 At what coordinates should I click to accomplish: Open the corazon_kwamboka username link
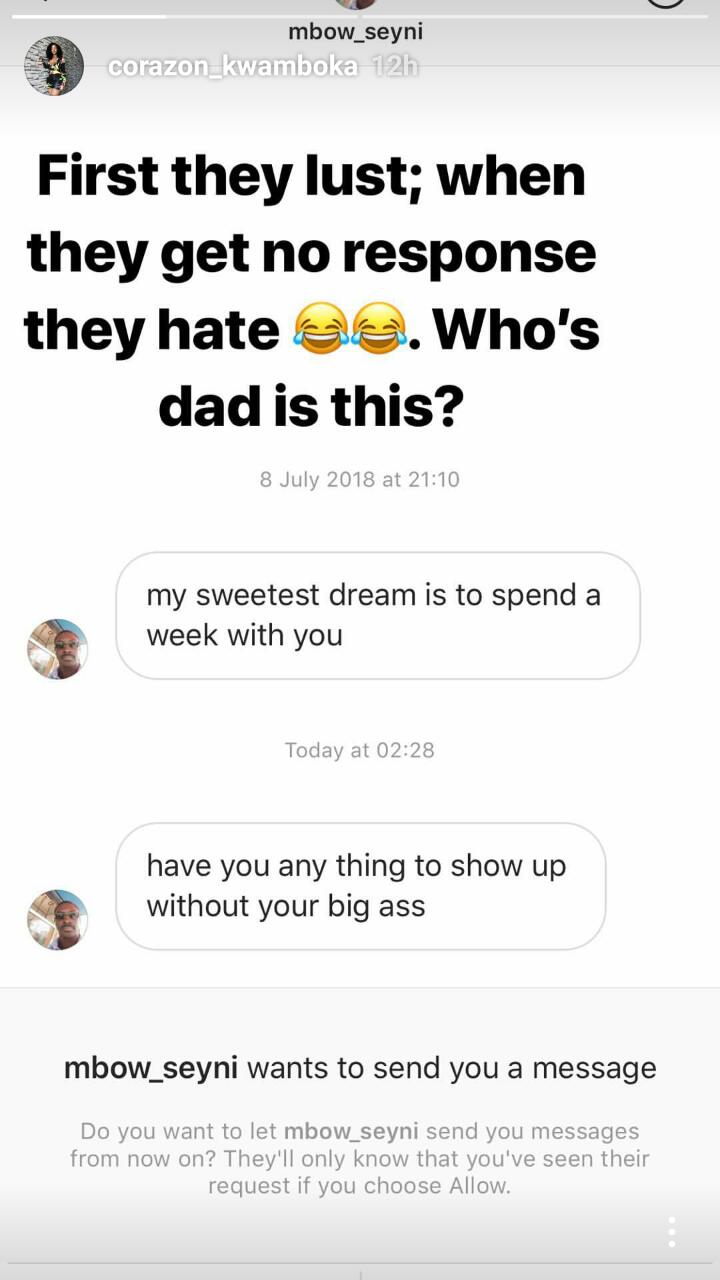pyautogui.click(x=233, y=67)
